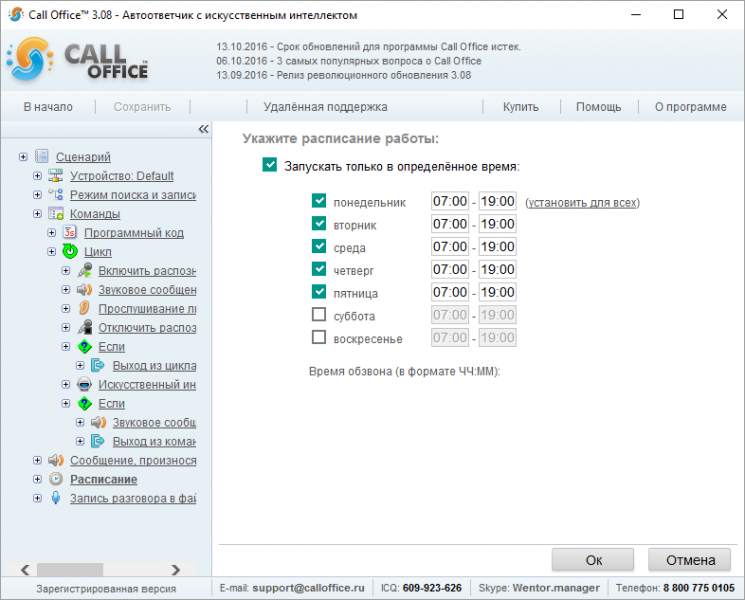Screen dimensions: 745x600
Task: Click the Запись разговора microphone icon
Action: (56, 498)
